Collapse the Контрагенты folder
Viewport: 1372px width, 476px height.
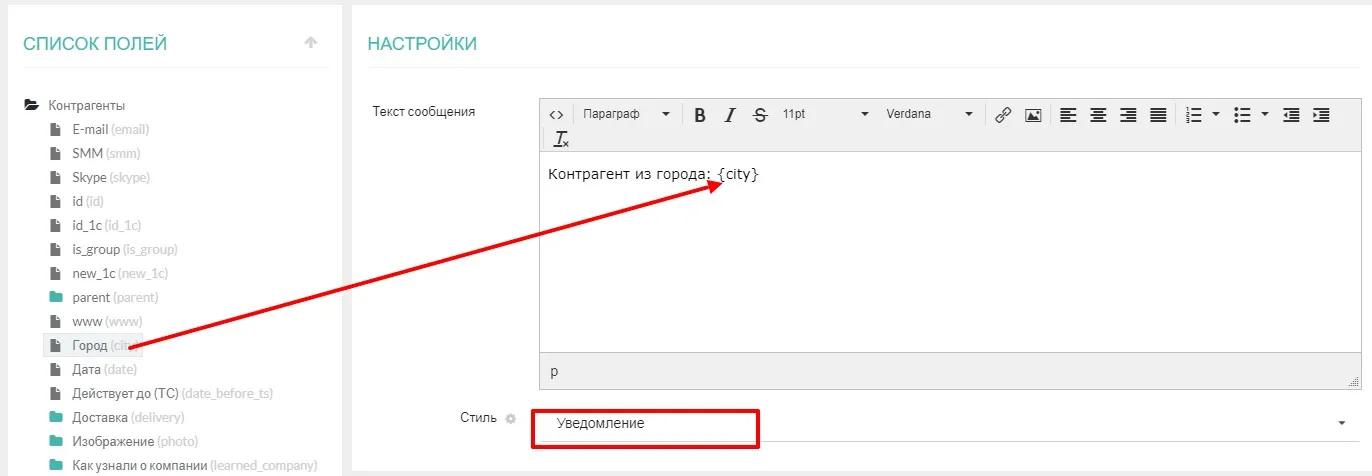[32, 105]
